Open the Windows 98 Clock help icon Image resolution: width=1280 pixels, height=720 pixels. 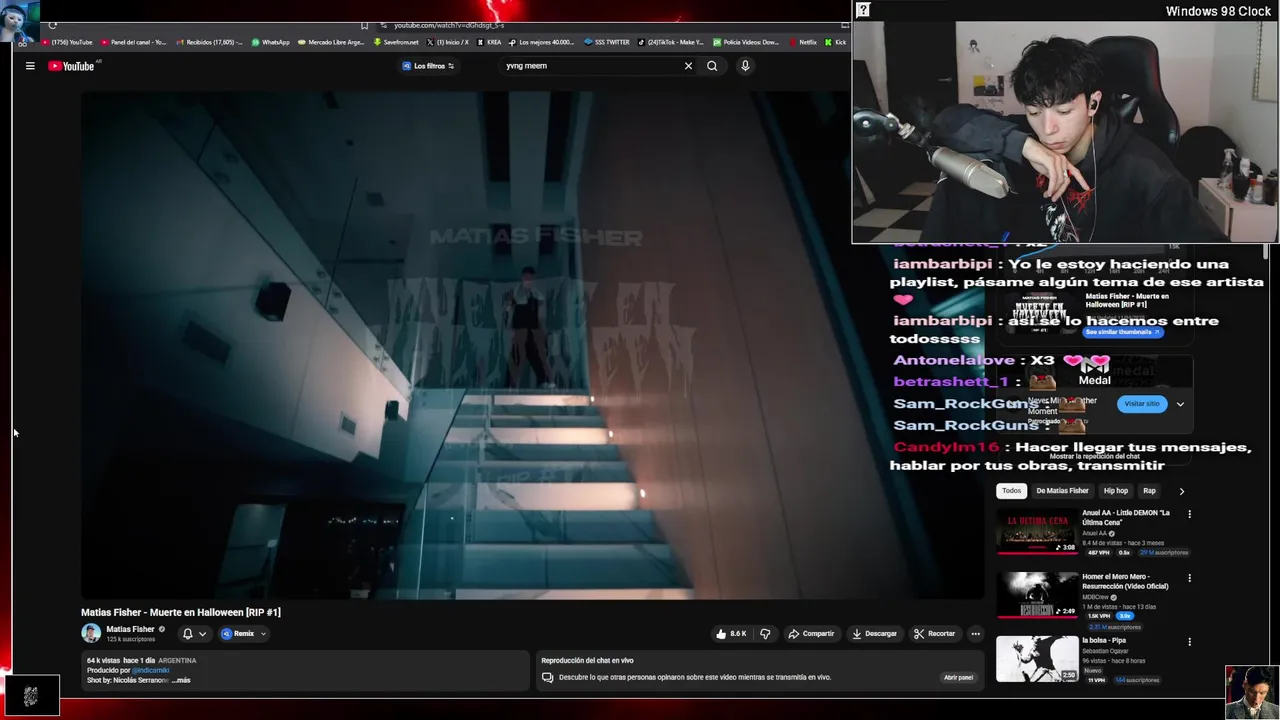coord(863,10)
